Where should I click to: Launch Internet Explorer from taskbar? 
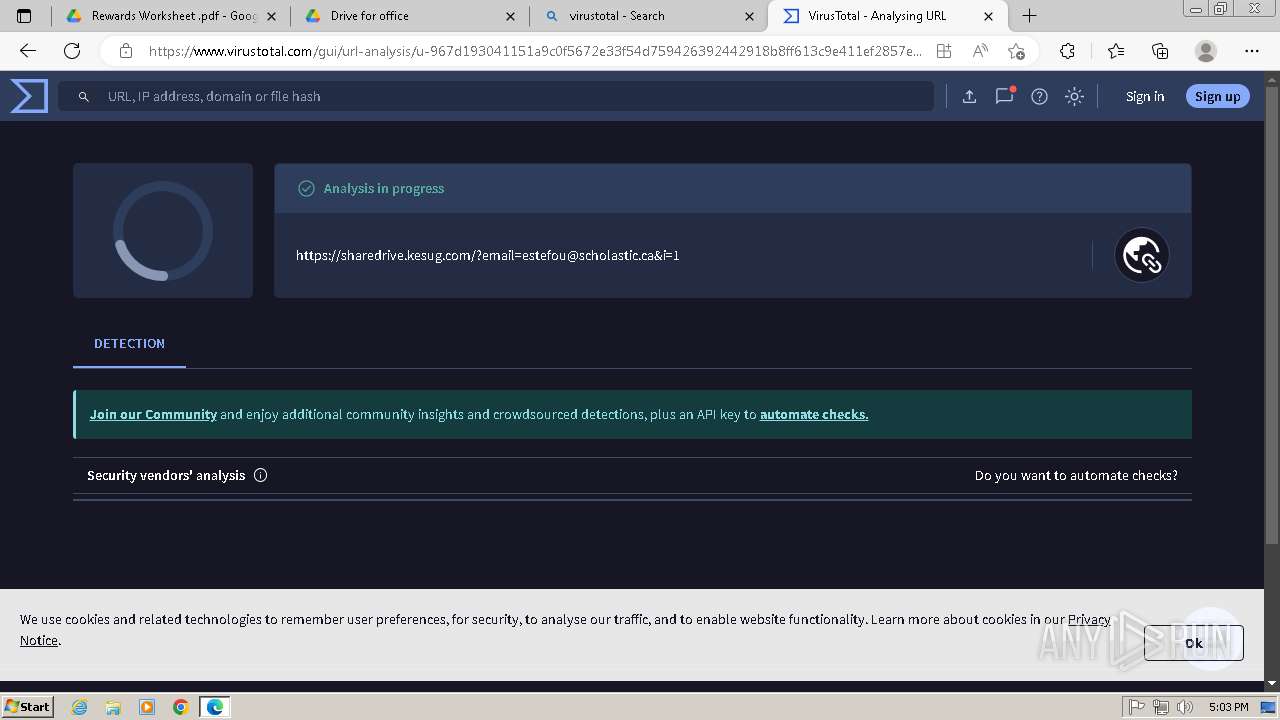80,707
